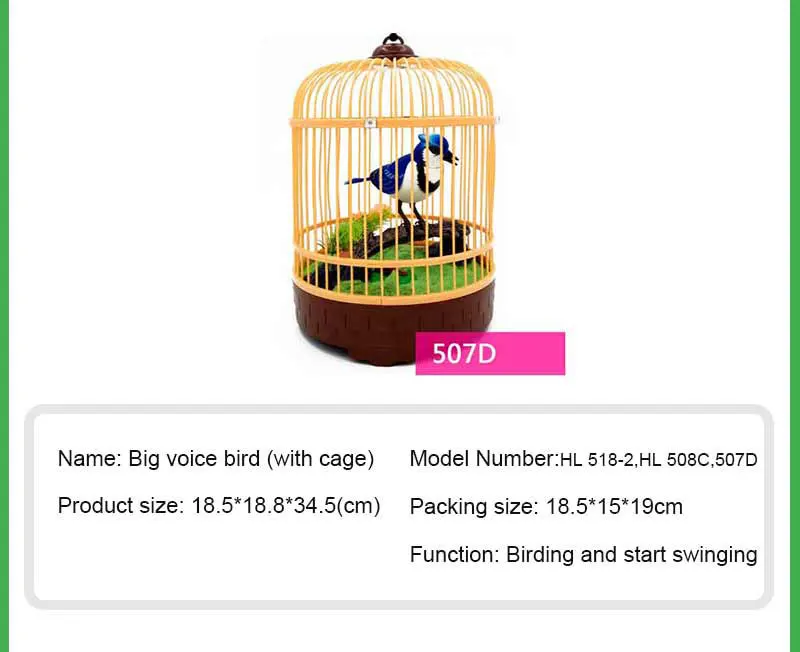Click the green border strip on the left edge
This screenshot has height=652, width=800.
[5, 326]
